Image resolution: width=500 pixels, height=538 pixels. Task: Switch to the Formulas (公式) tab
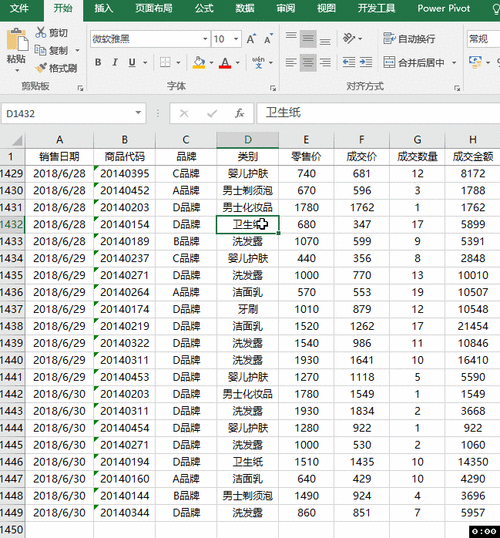(204, 8)
